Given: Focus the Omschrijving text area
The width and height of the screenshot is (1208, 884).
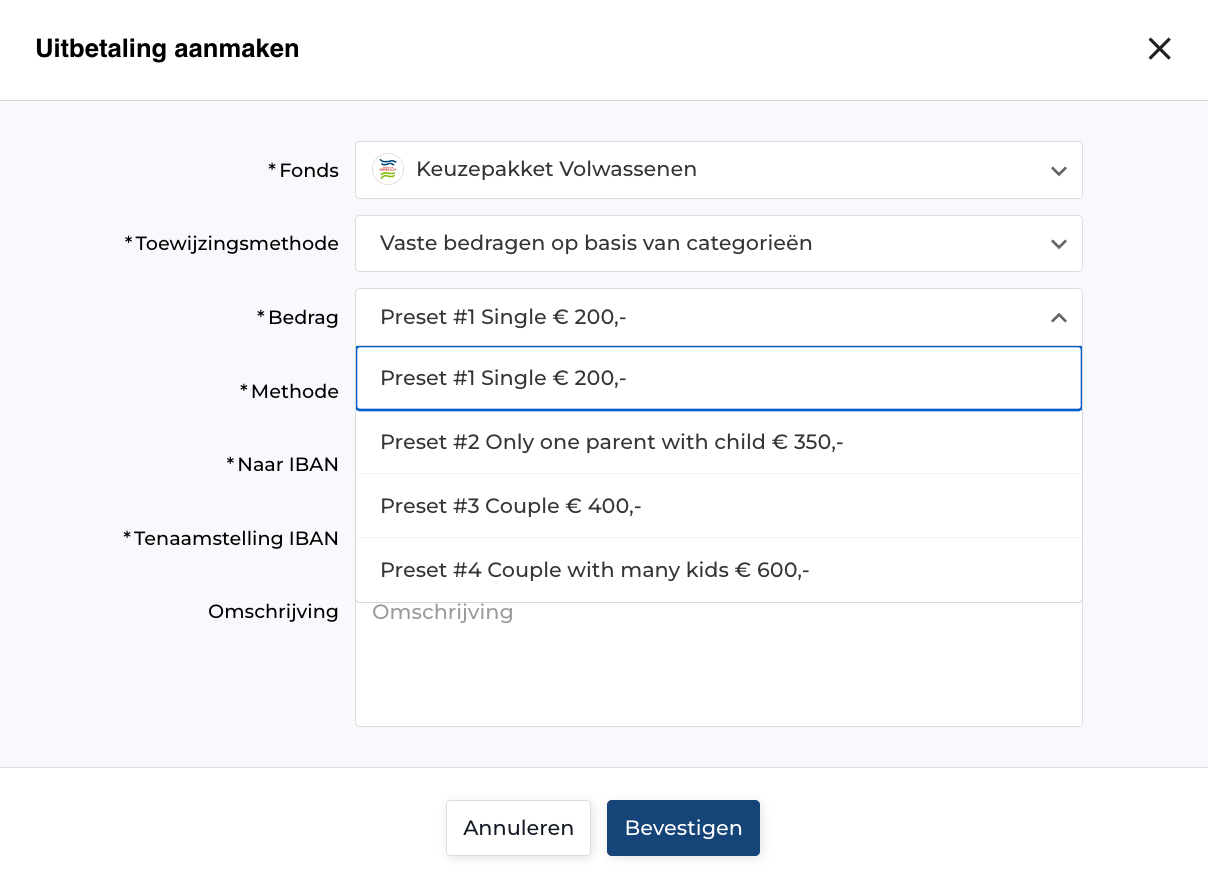Looking at the screenshot, I should [x=718, y=664].
